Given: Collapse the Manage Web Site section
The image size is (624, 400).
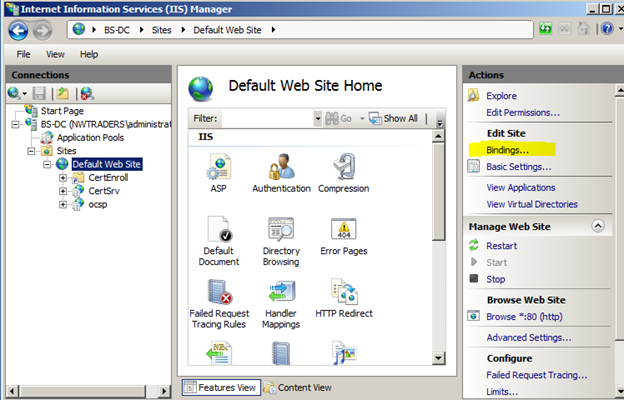Looking at the screenshot, I should [x=598, y=226].
